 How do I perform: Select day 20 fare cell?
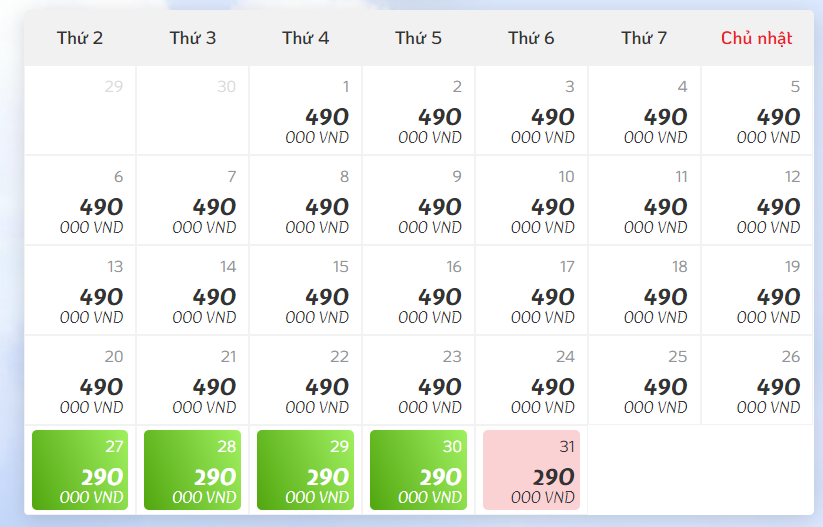tap(80, 381)
